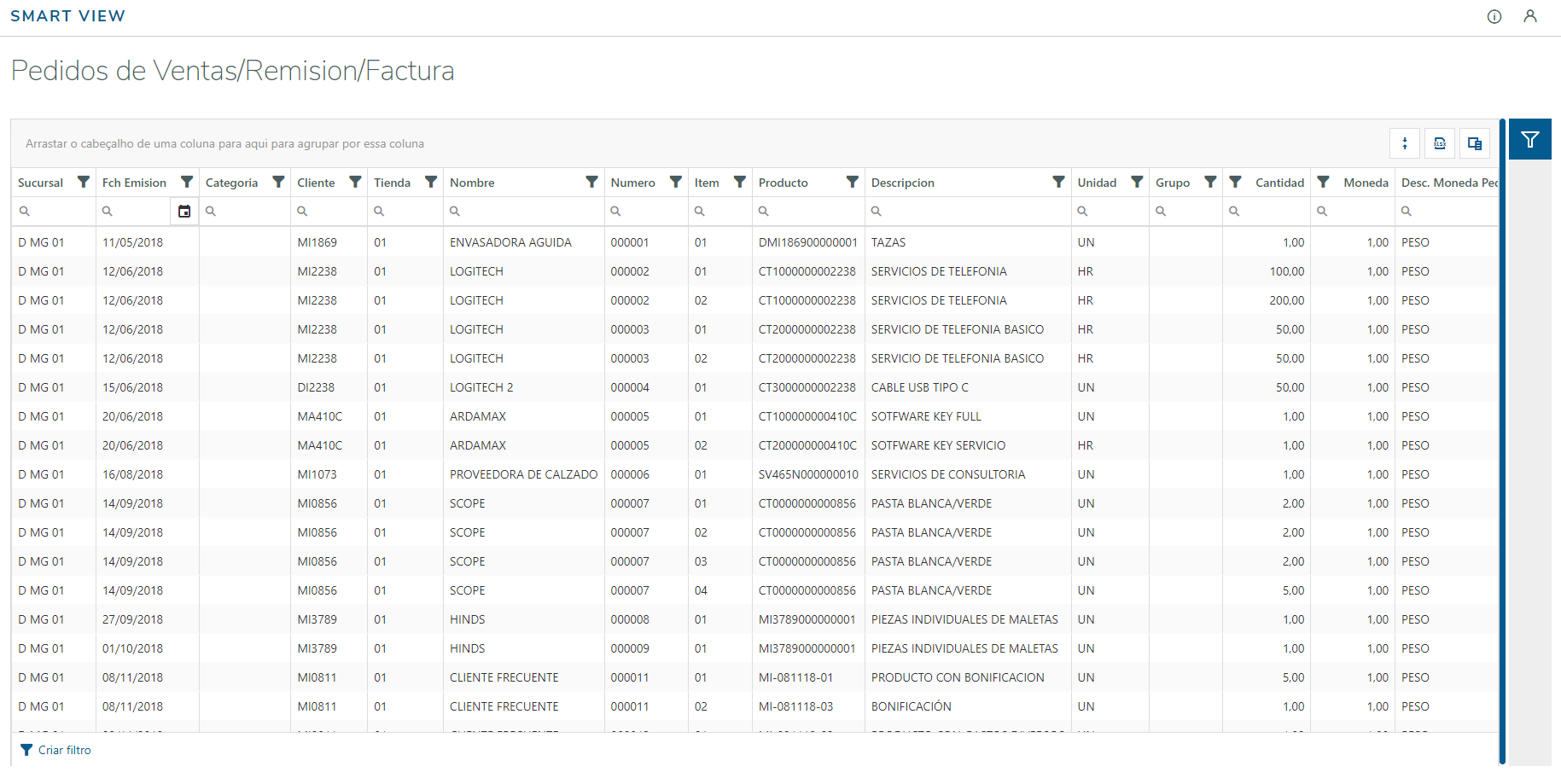The width and height of the screenshot is (1561, 784).
Task: Open the Producto column filter funnel
Action: pyautogui.click(x=852, y=182)
